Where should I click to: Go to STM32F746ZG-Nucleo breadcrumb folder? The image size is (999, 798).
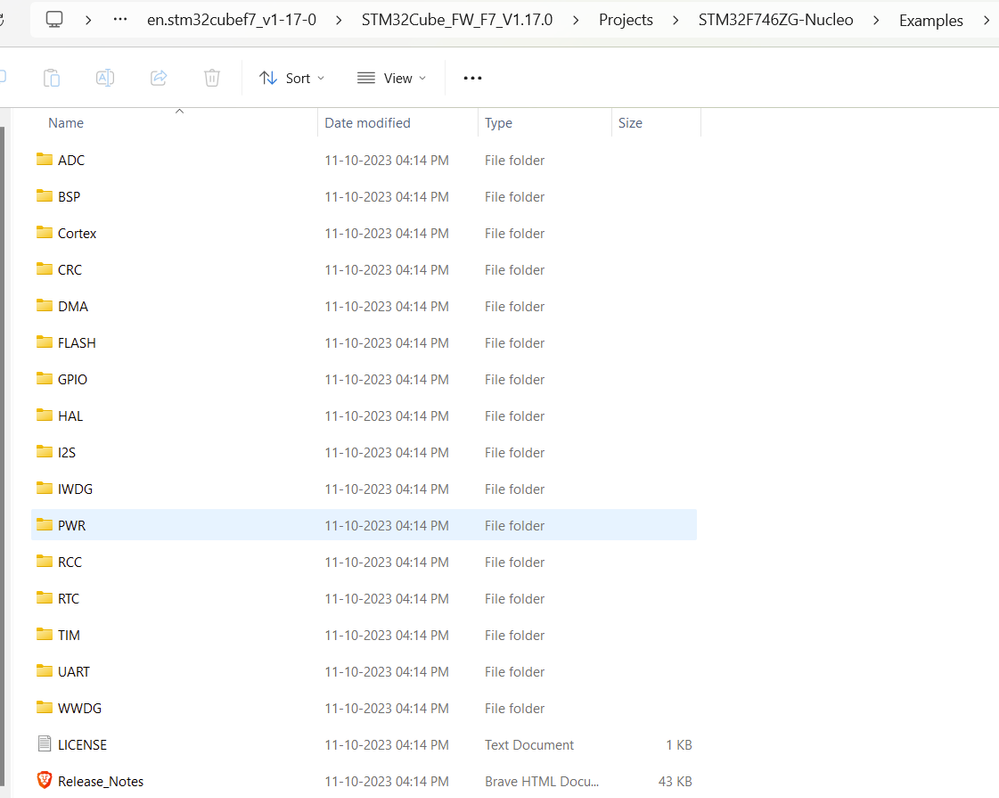point(775,20)
